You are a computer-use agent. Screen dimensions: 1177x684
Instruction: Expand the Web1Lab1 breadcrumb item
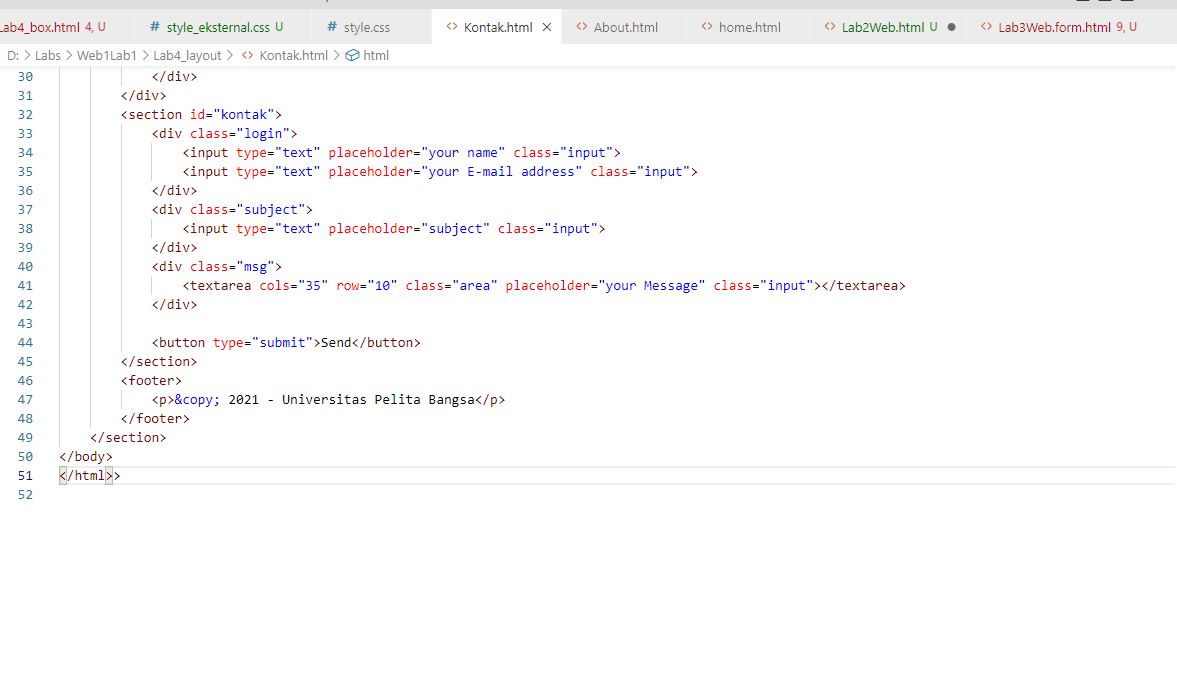pos(107,55)
